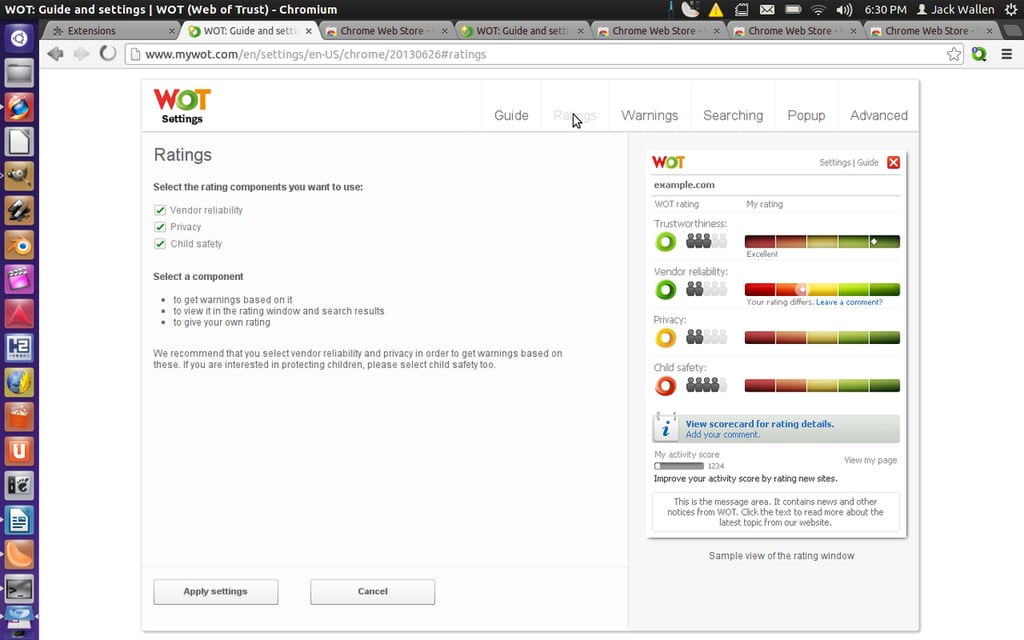The image size is (1024, 640).
Task: Open View scorecard for rating details link
Action: [x=760, y=424]
